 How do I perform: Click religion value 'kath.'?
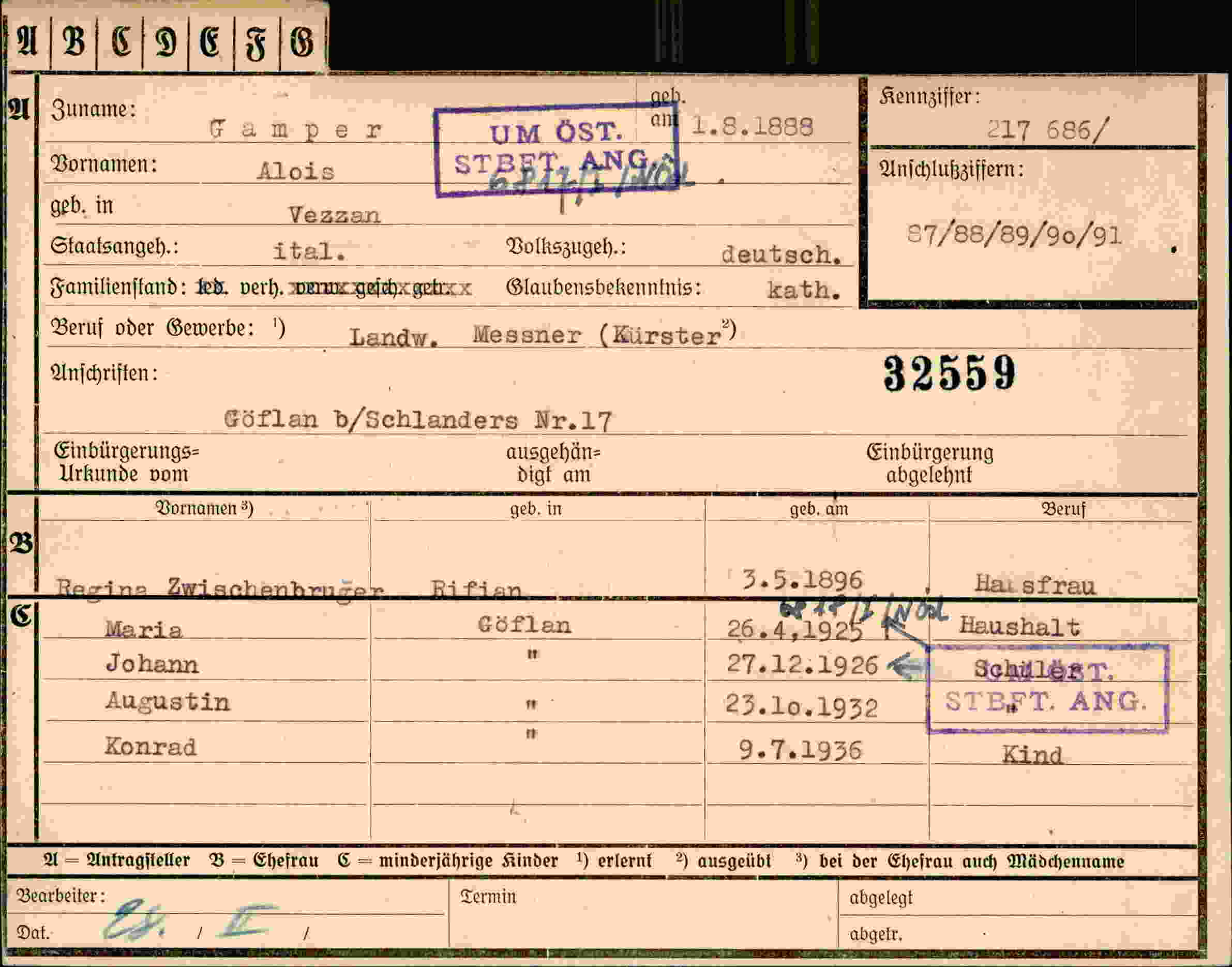pos(803,290)
